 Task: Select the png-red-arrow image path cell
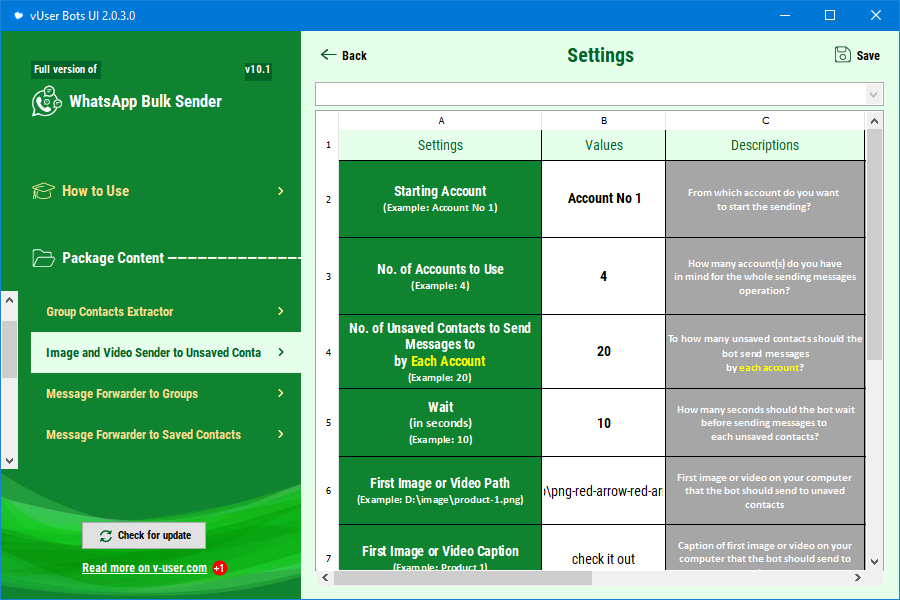coord(604,491)
